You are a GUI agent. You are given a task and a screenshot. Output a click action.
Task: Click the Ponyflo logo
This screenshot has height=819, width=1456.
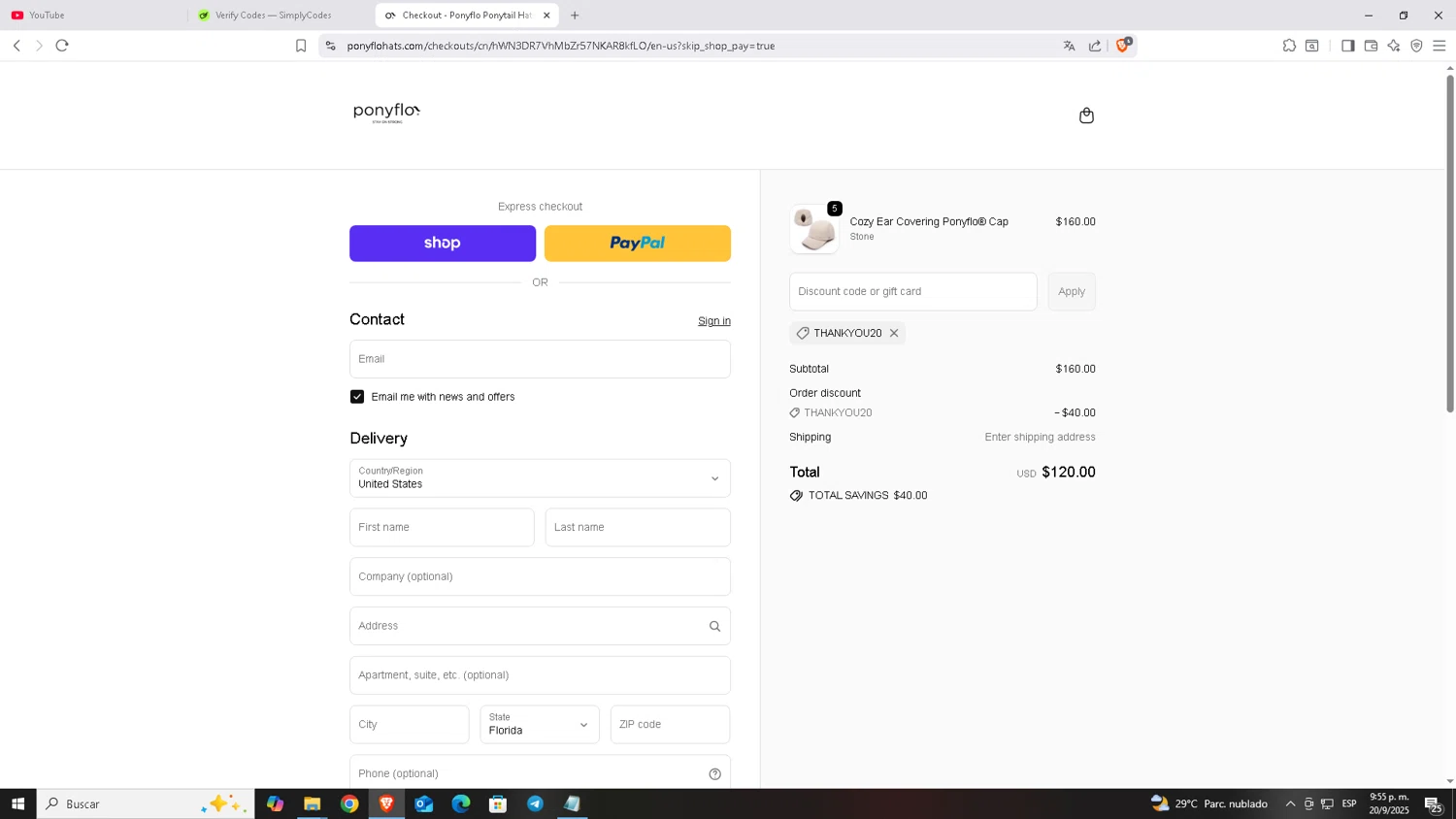tap(386, 113)
